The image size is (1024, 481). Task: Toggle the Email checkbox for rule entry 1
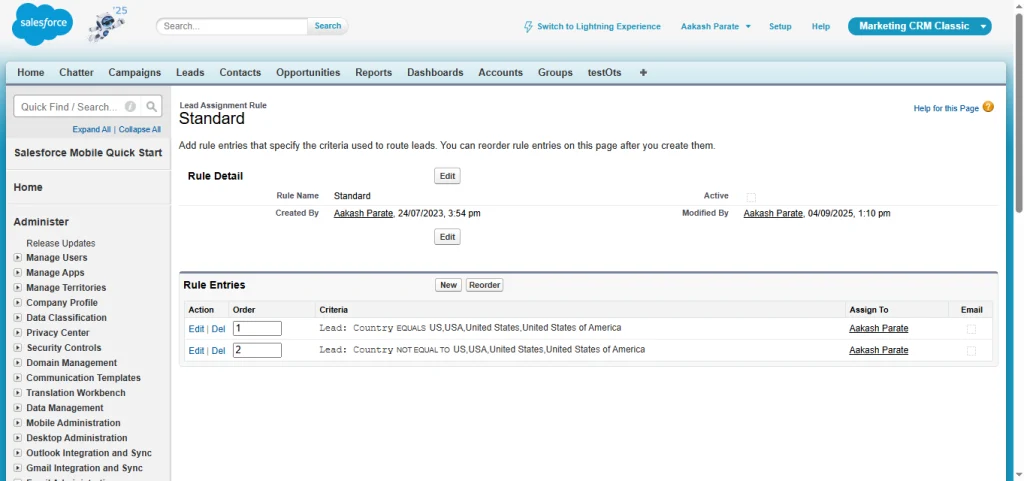pyautogui.click(x=971, y=329)
